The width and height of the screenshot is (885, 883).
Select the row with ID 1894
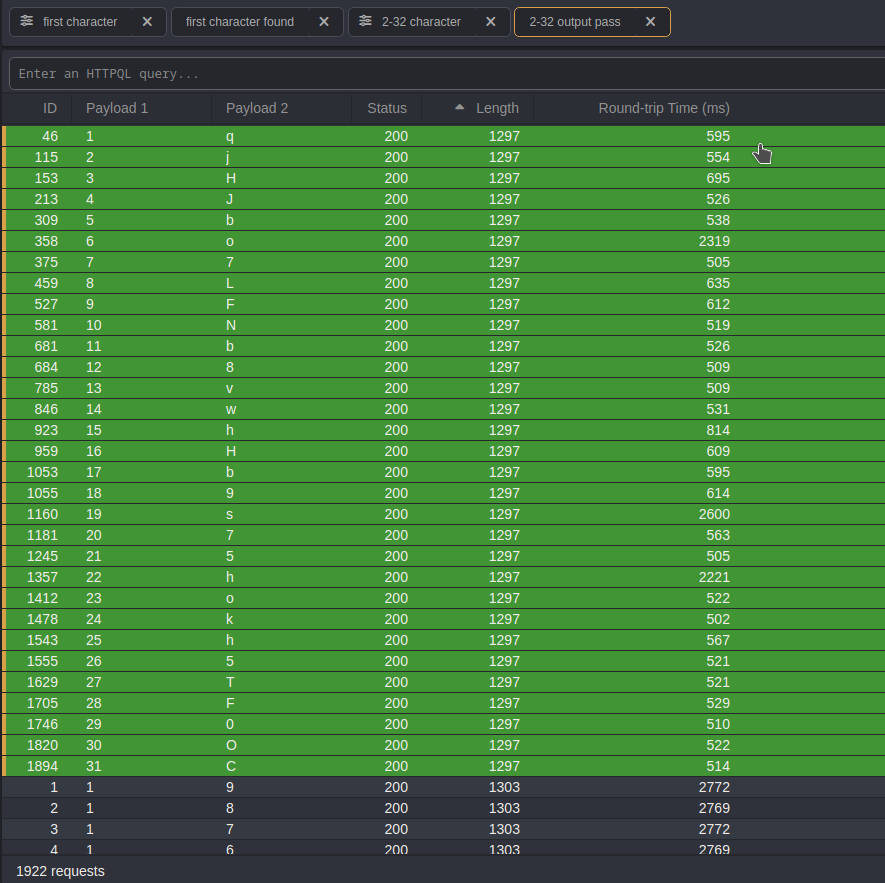tap(400, 766)
